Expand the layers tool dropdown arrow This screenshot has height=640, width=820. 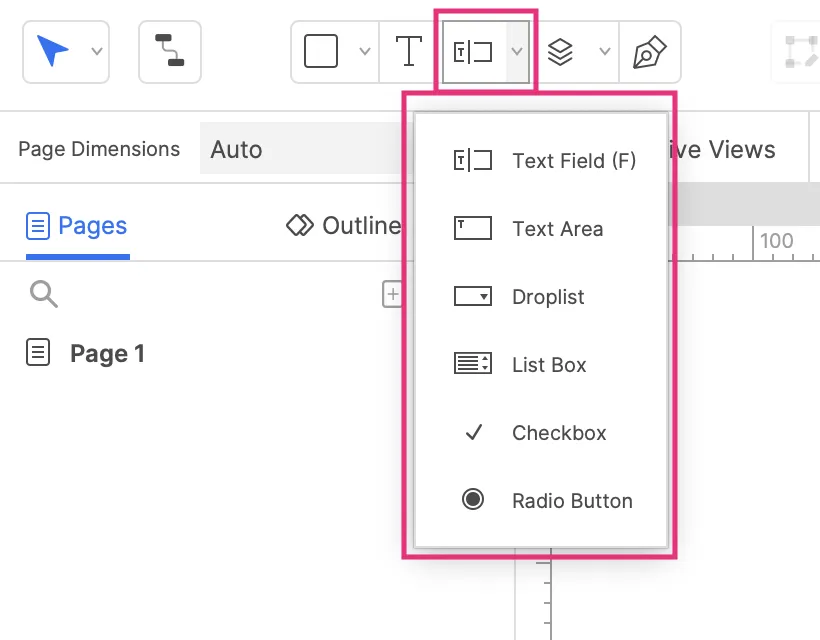click(604, 52)
